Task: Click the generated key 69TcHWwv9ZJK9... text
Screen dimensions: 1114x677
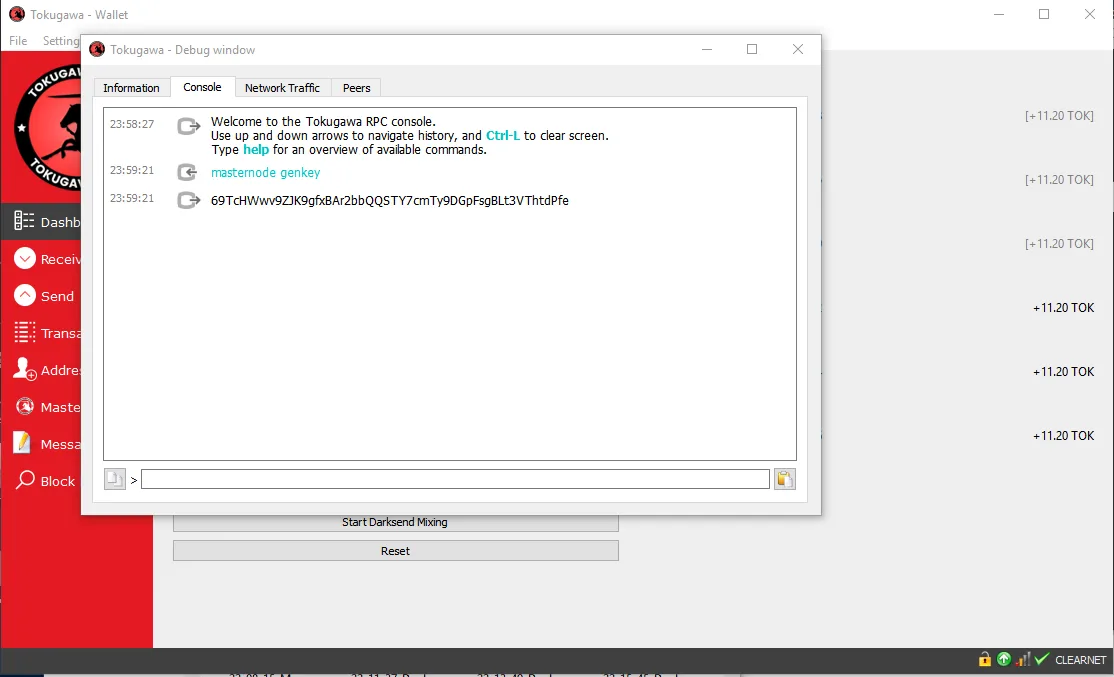Action: pyautogui.click(x=390, y=200)
